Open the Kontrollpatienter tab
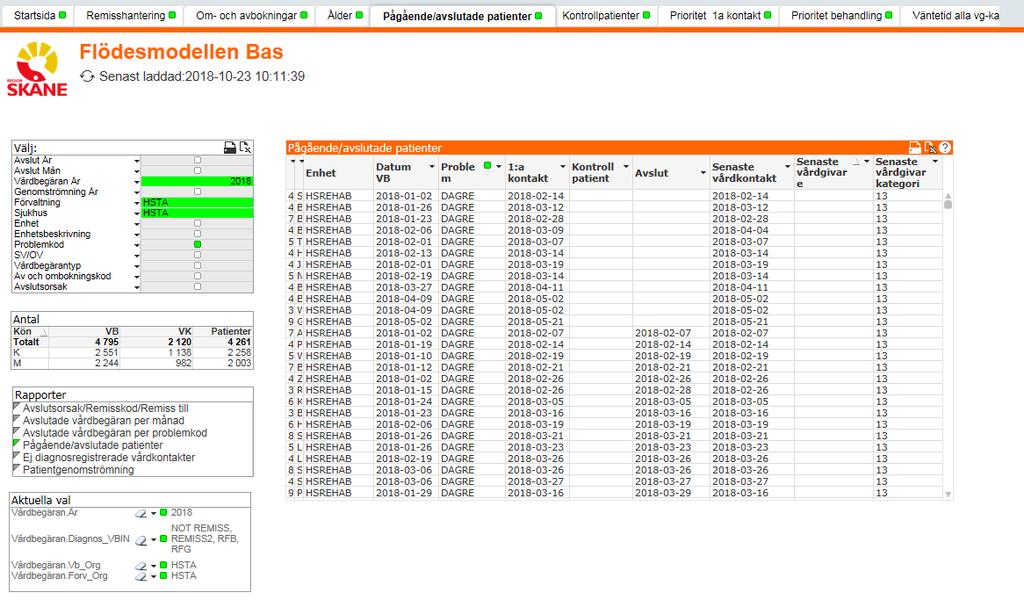 click(x=605, y=15)
